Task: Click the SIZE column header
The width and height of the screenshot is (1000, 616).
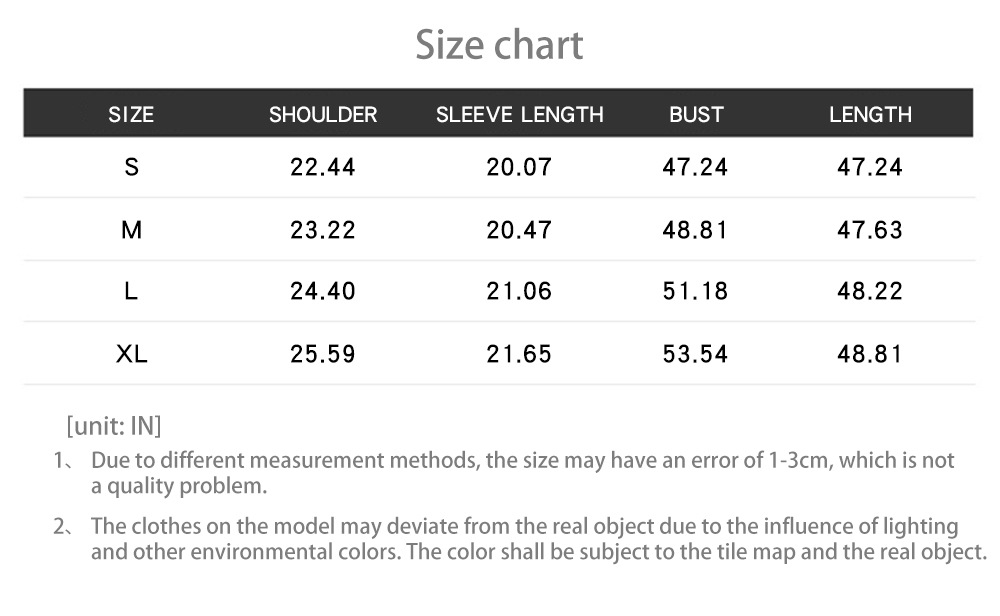Action: tap(131, 115)
